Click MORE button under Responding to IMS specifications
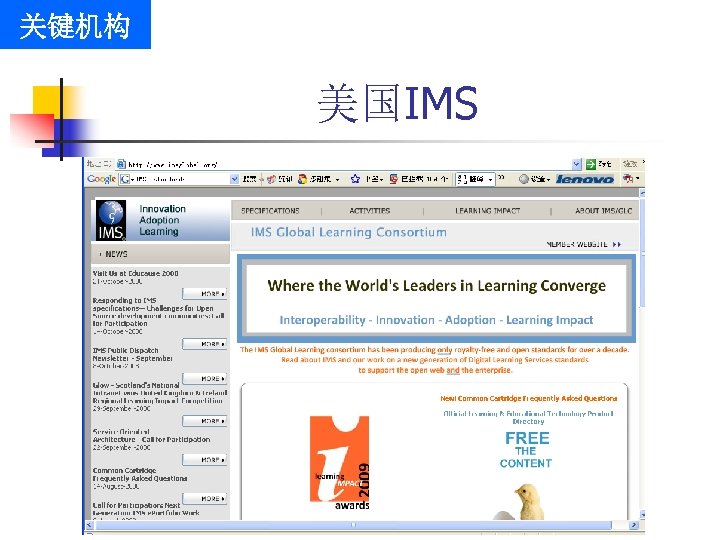 205,344
